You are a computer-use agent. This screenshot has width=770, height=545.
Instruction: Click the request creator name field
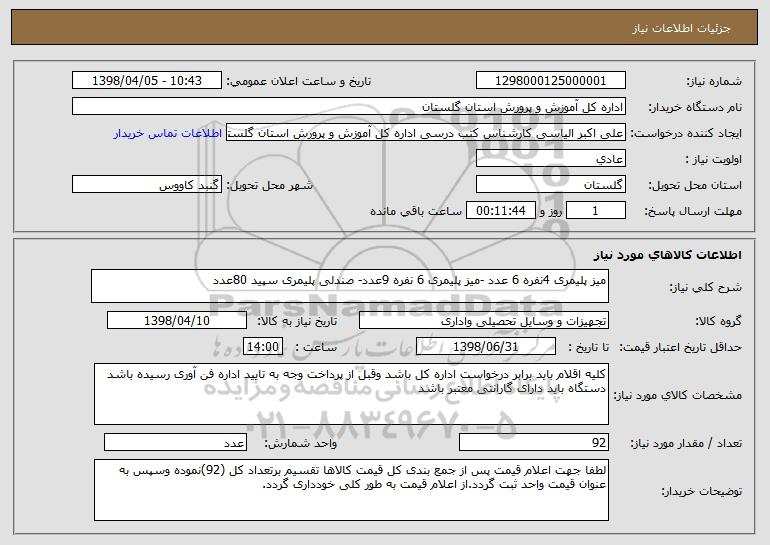[x=426, y=132]
